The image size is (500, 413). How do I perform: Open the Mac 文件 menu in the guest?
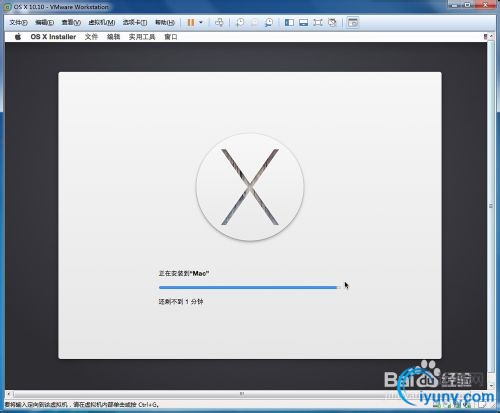pyautogui.click(x=91, y=37)
